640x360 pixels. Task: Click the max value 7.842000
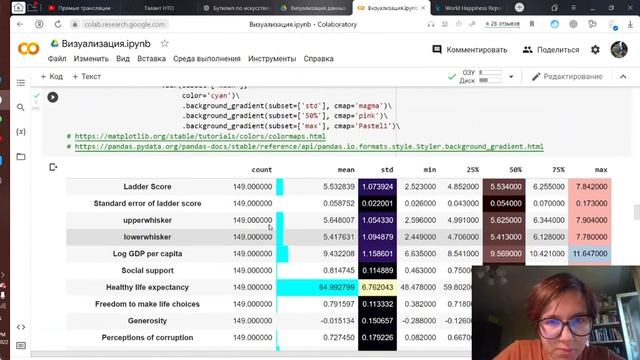point(590,187)
